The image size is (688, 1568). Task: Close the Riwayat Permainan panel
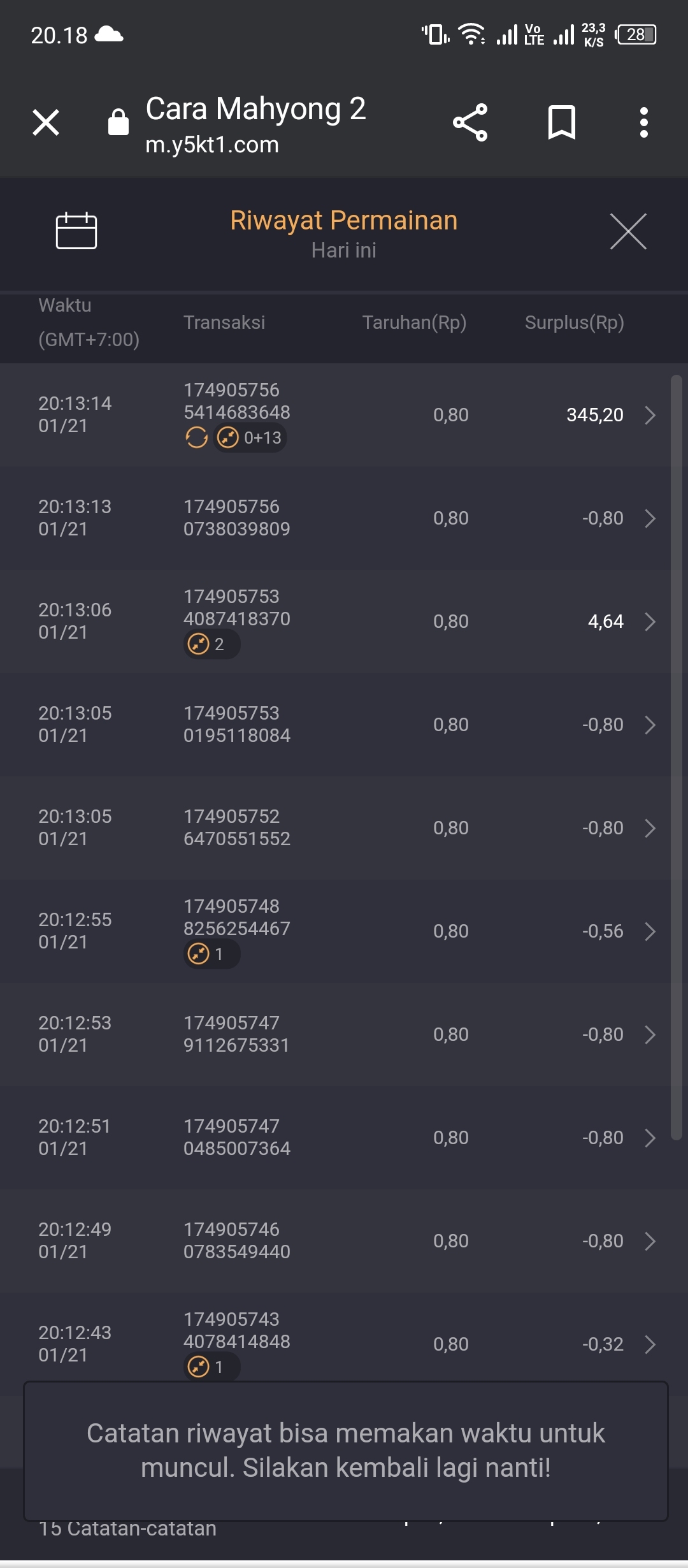628,231
